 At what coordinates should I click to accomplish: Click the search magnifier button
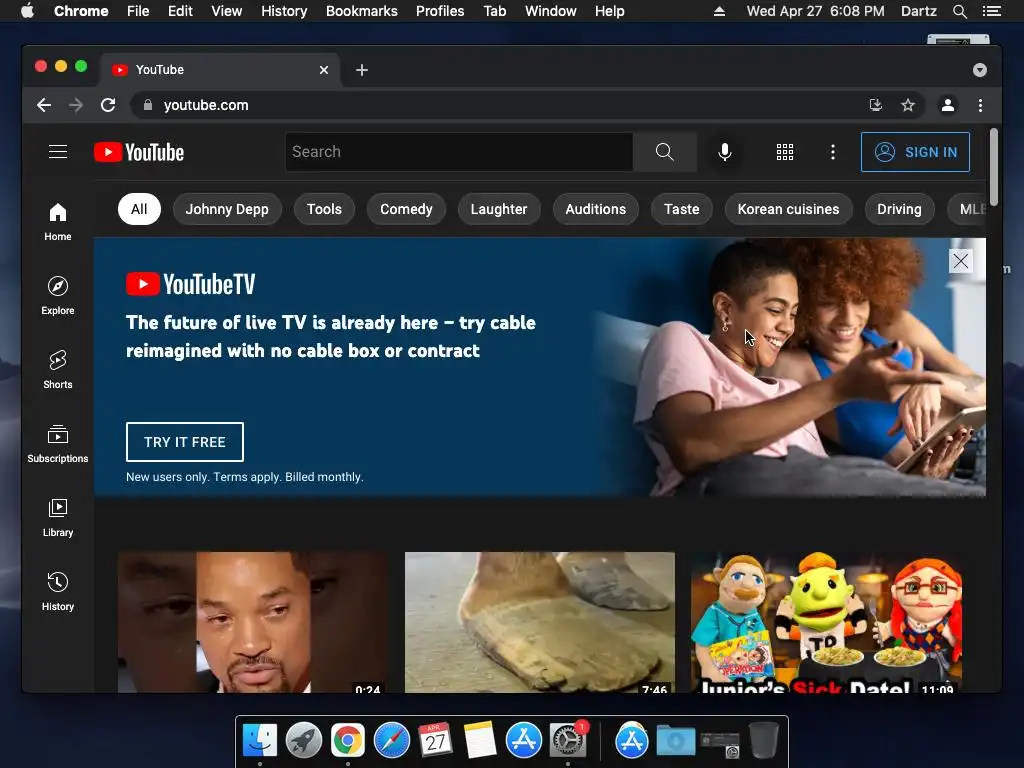(664, 152)
